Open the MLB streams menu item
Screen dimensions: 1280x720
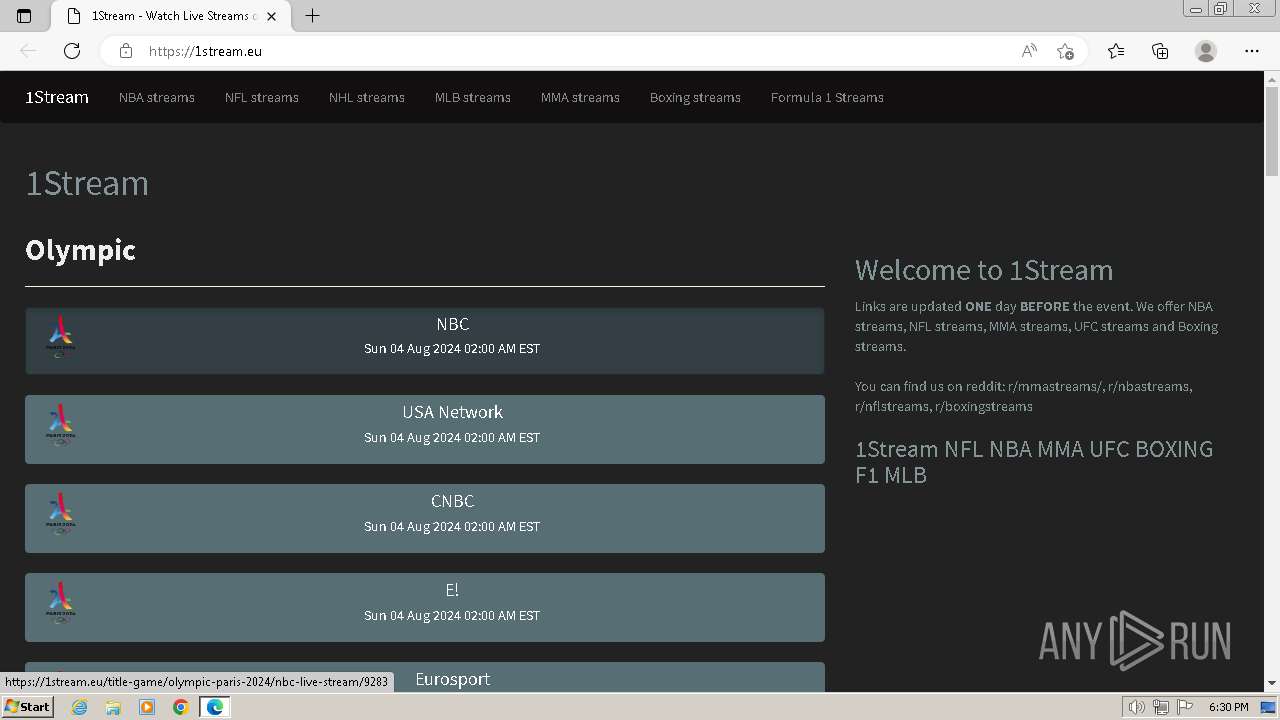click(473, 97)
